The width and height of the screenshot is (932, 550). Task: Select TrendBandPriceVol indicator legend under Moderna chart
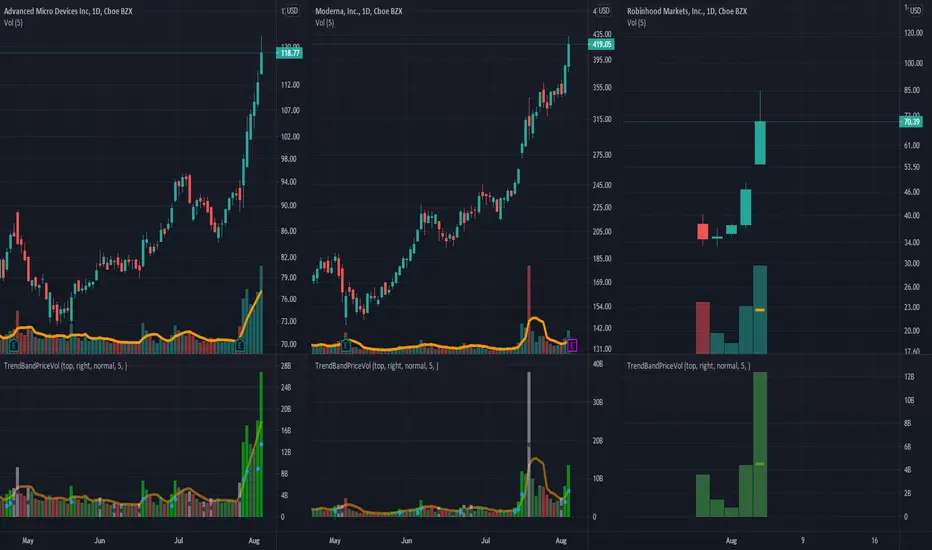click(377, 366)
